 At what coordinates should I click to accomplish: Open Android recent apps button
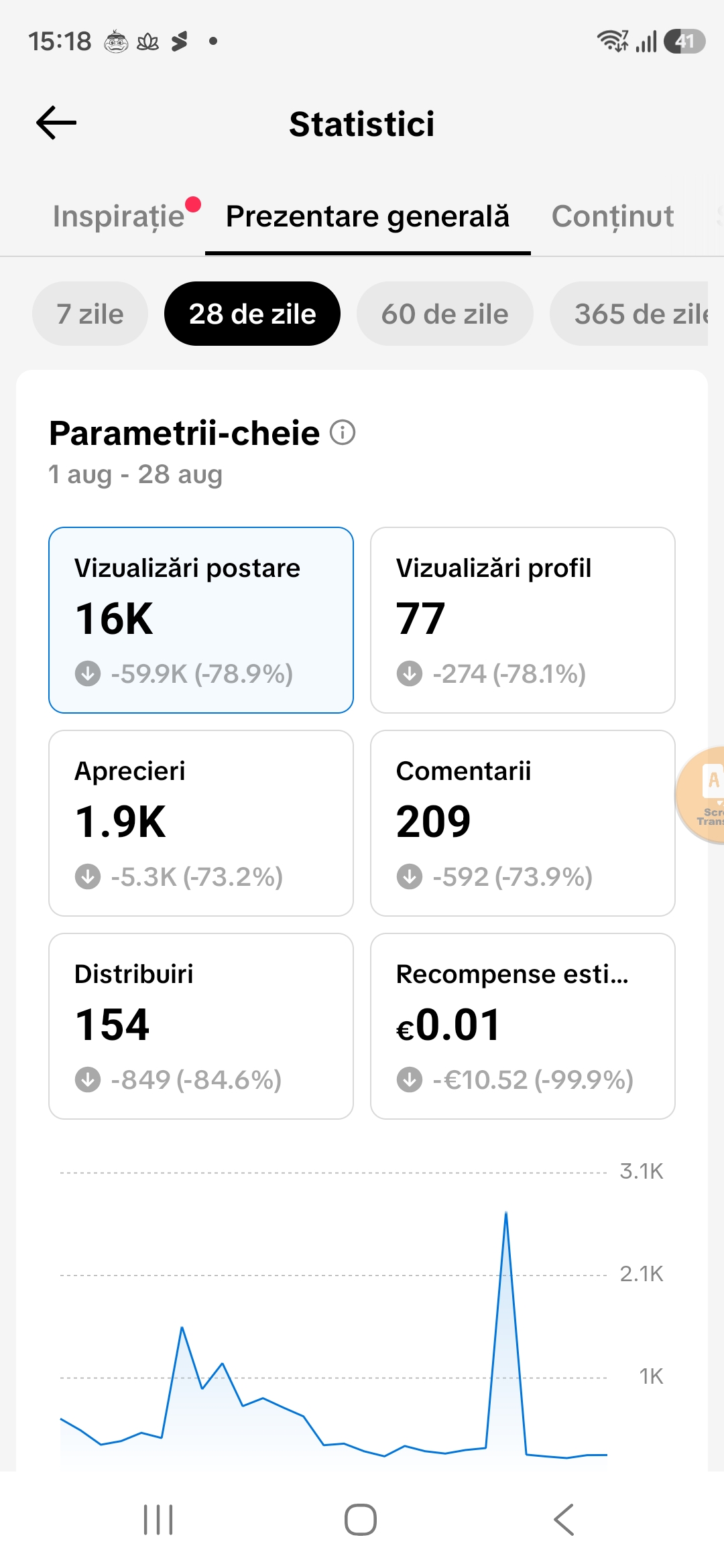tap(158, 1520)
